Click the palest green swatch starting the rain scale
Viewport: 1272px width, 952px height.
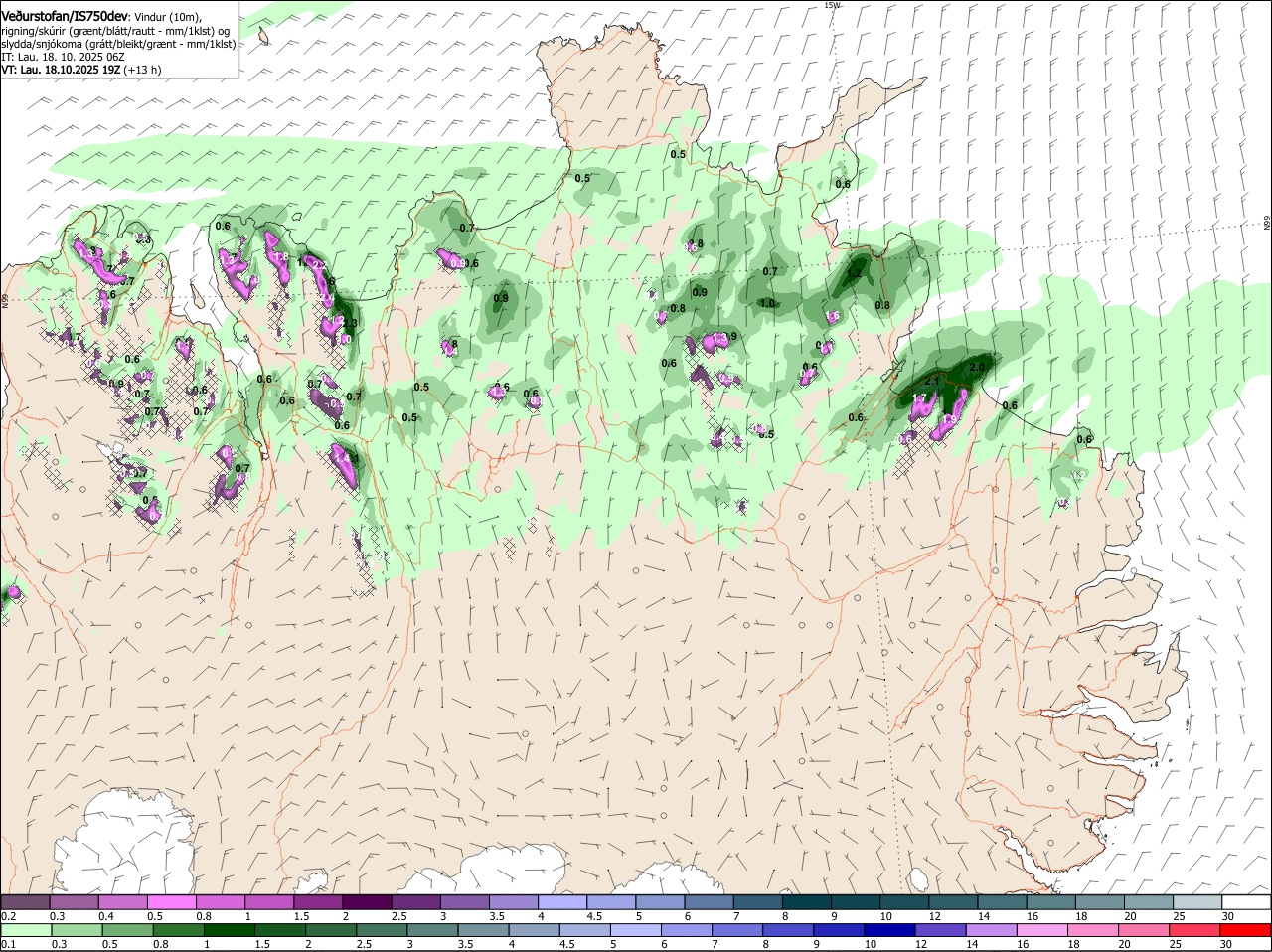pyautogui.click(x=26, y=930)
